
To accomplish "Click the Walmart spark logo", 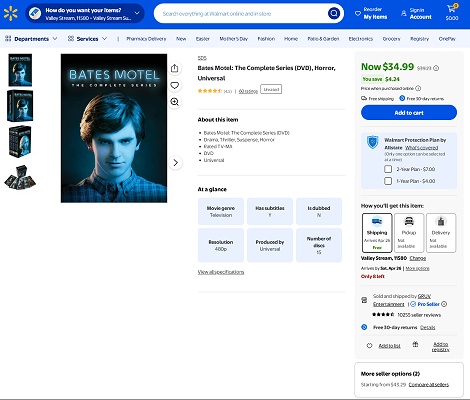I will click(x=11, y=13).
